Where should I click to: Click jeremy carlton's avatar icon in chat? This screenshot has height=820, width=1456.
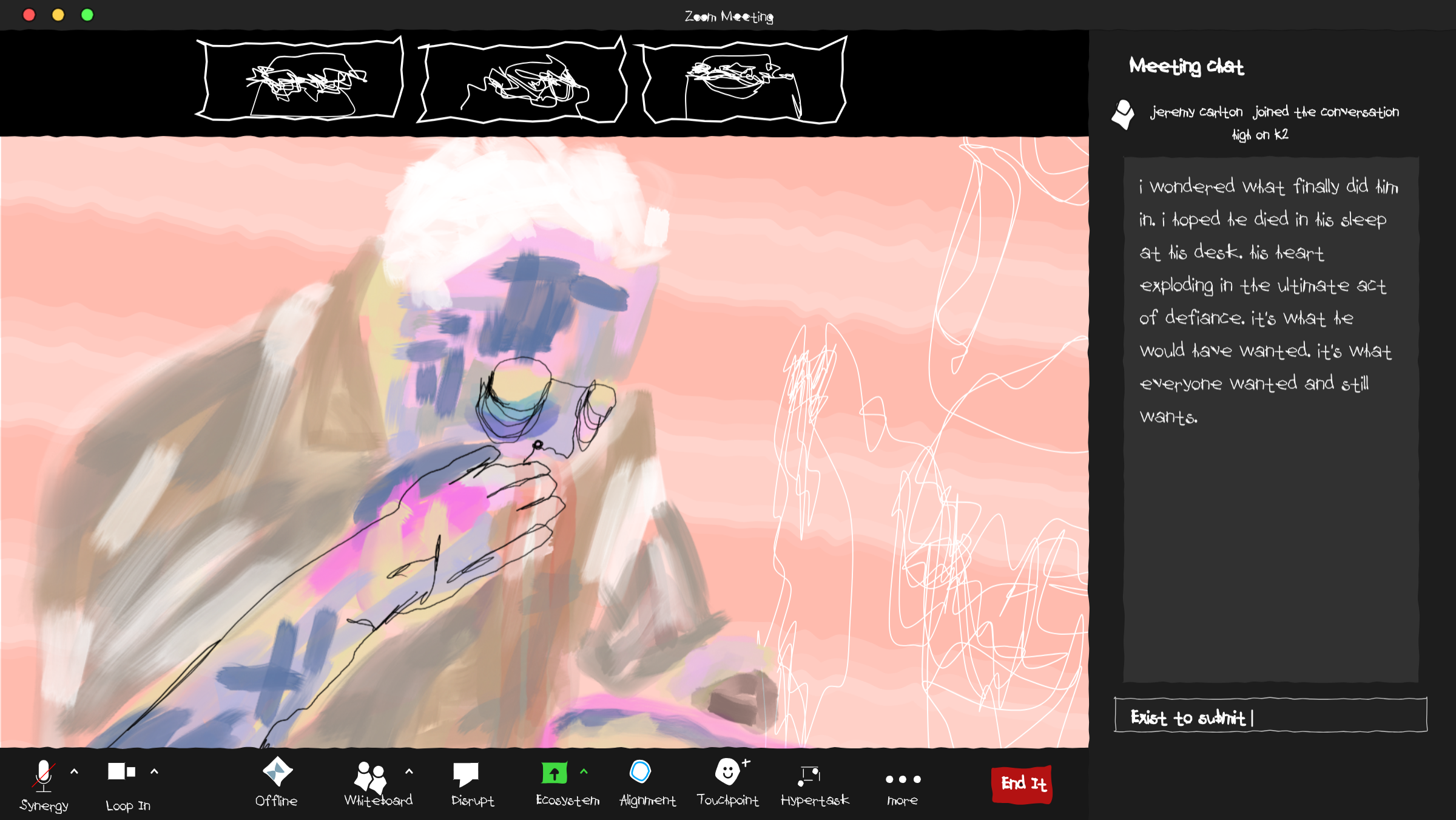[1123, 114]
